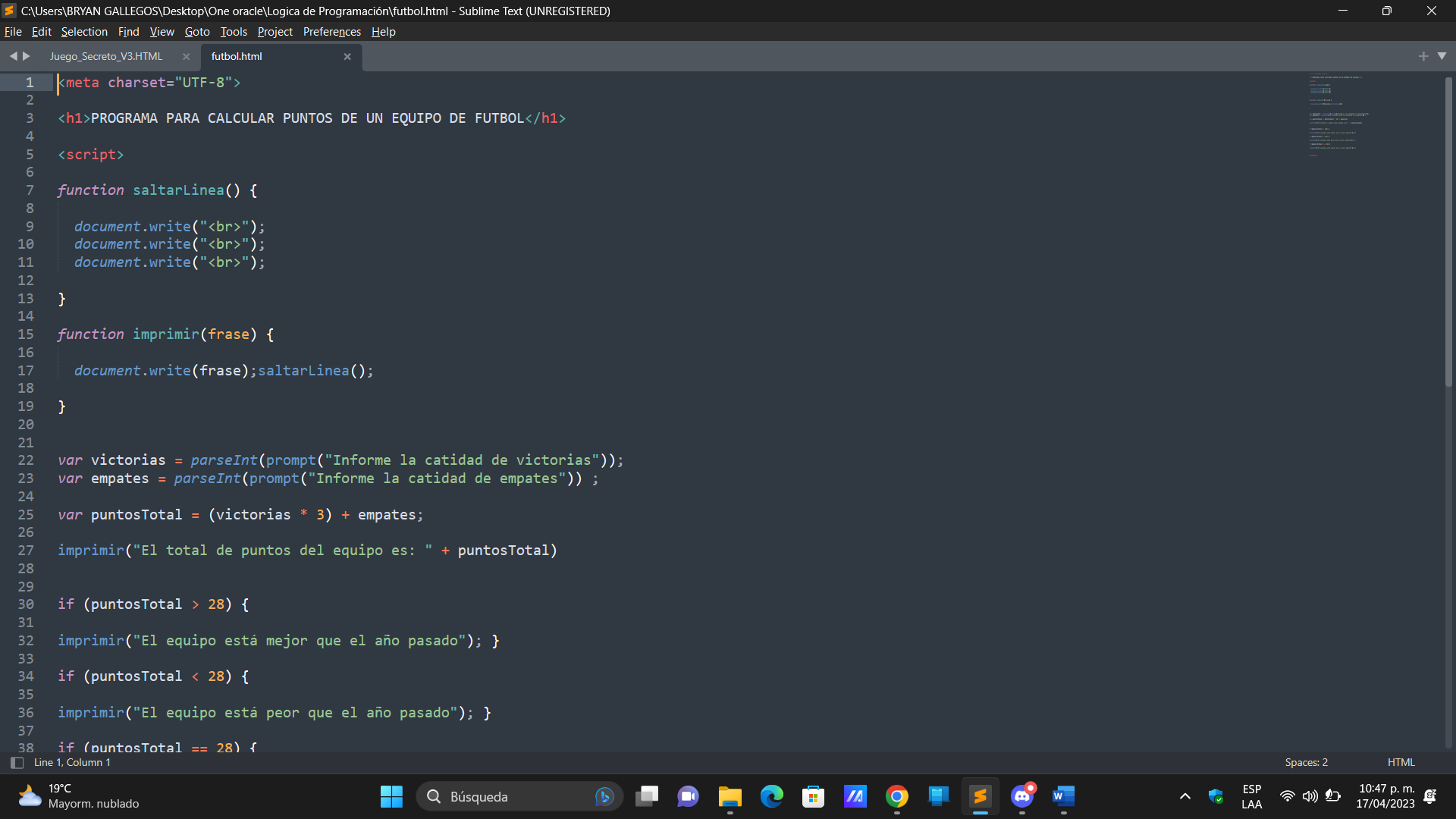The image size is (1456, 819).
Task: Click line number 25 in the gutter
Action: [x=26, y=515]
